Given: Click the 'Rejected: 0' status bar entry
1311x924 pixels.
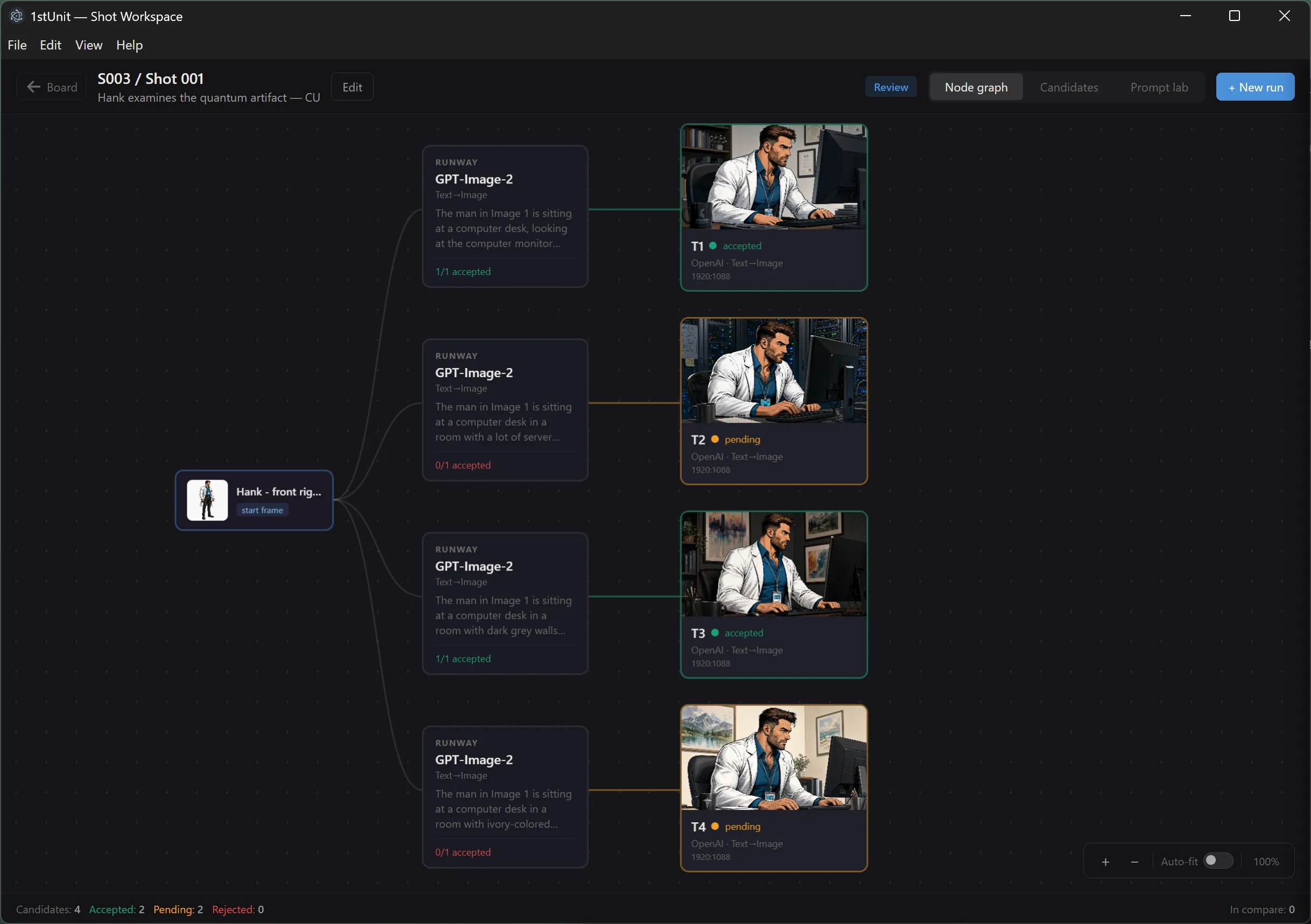Looking at the screenshot, I should [237, 909].
